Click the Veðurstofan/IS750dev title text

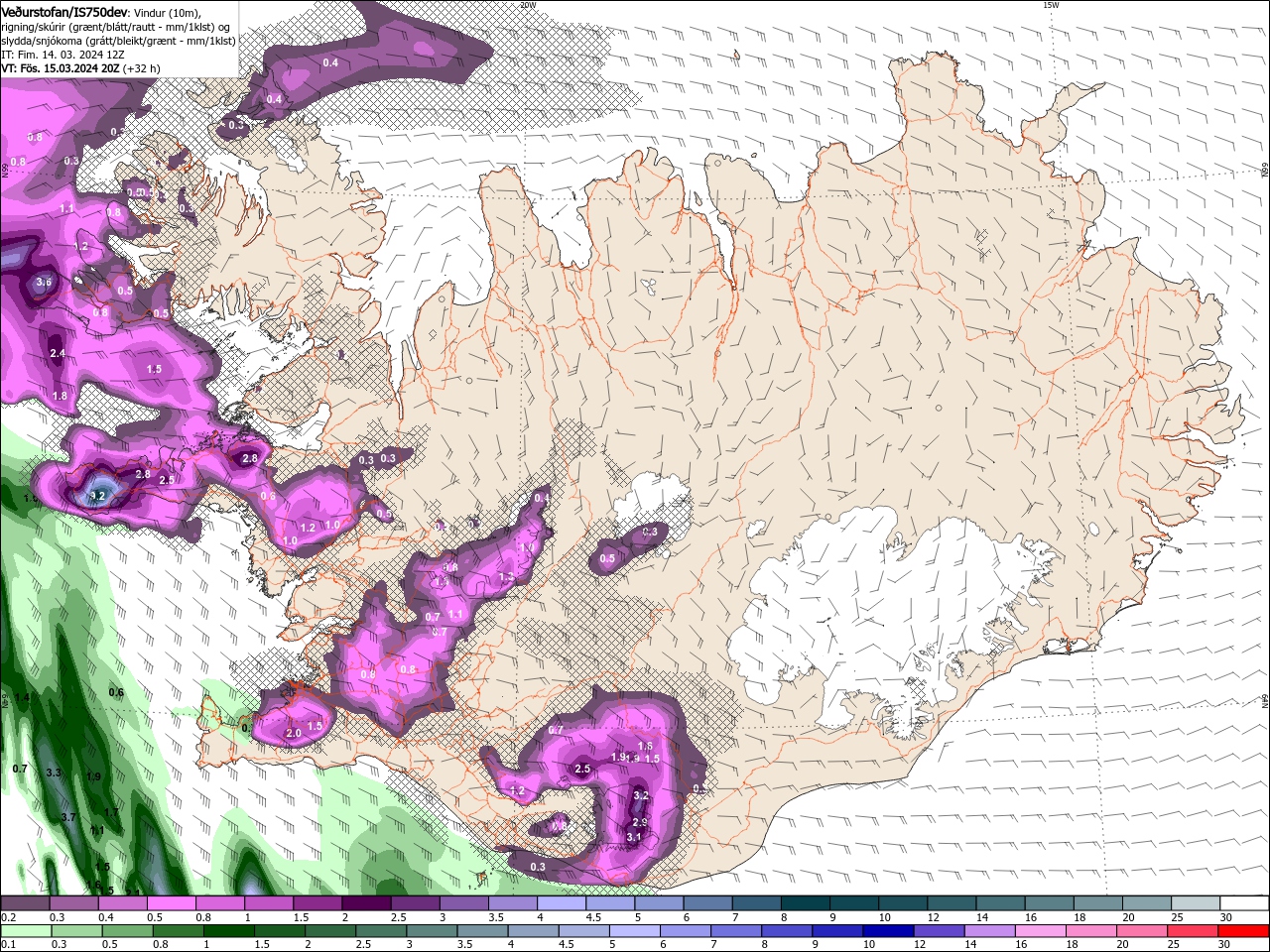tap(64, 11)
